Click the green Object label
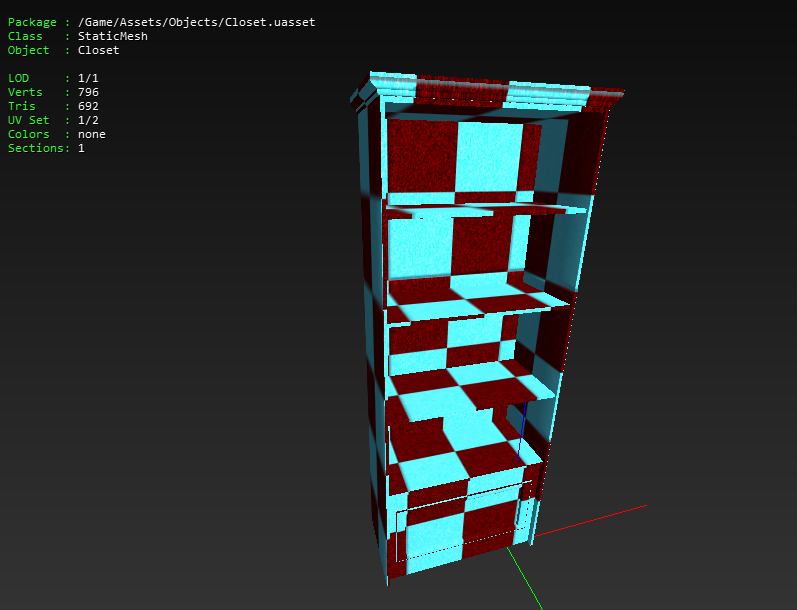Image resolution: width=797 pixels, height=610 pixels. click(x=28, y=50)
